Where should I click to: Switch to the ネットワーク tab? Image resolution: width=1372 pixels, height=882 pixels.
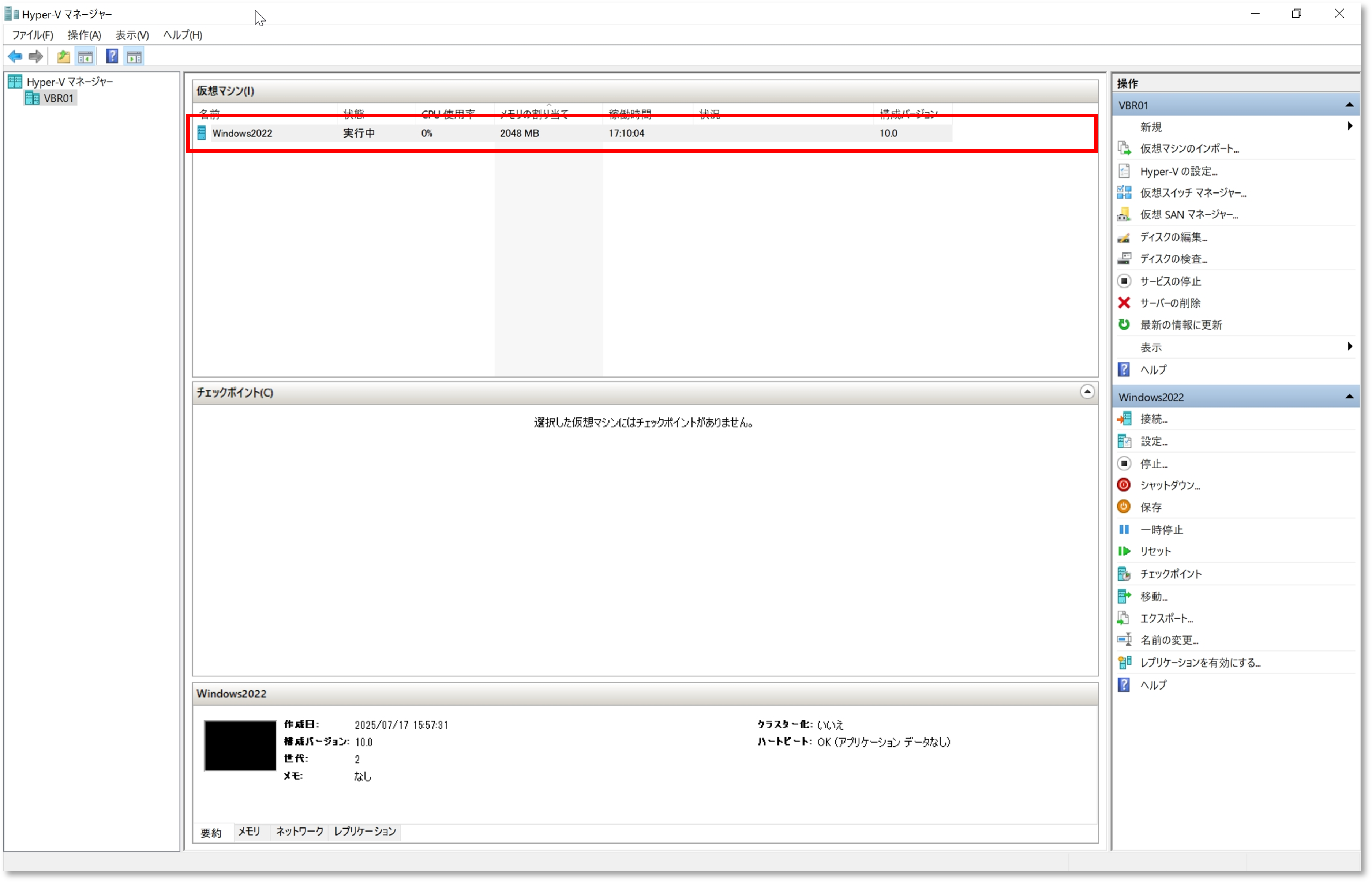pyautogui.click(x=300, y=832)
